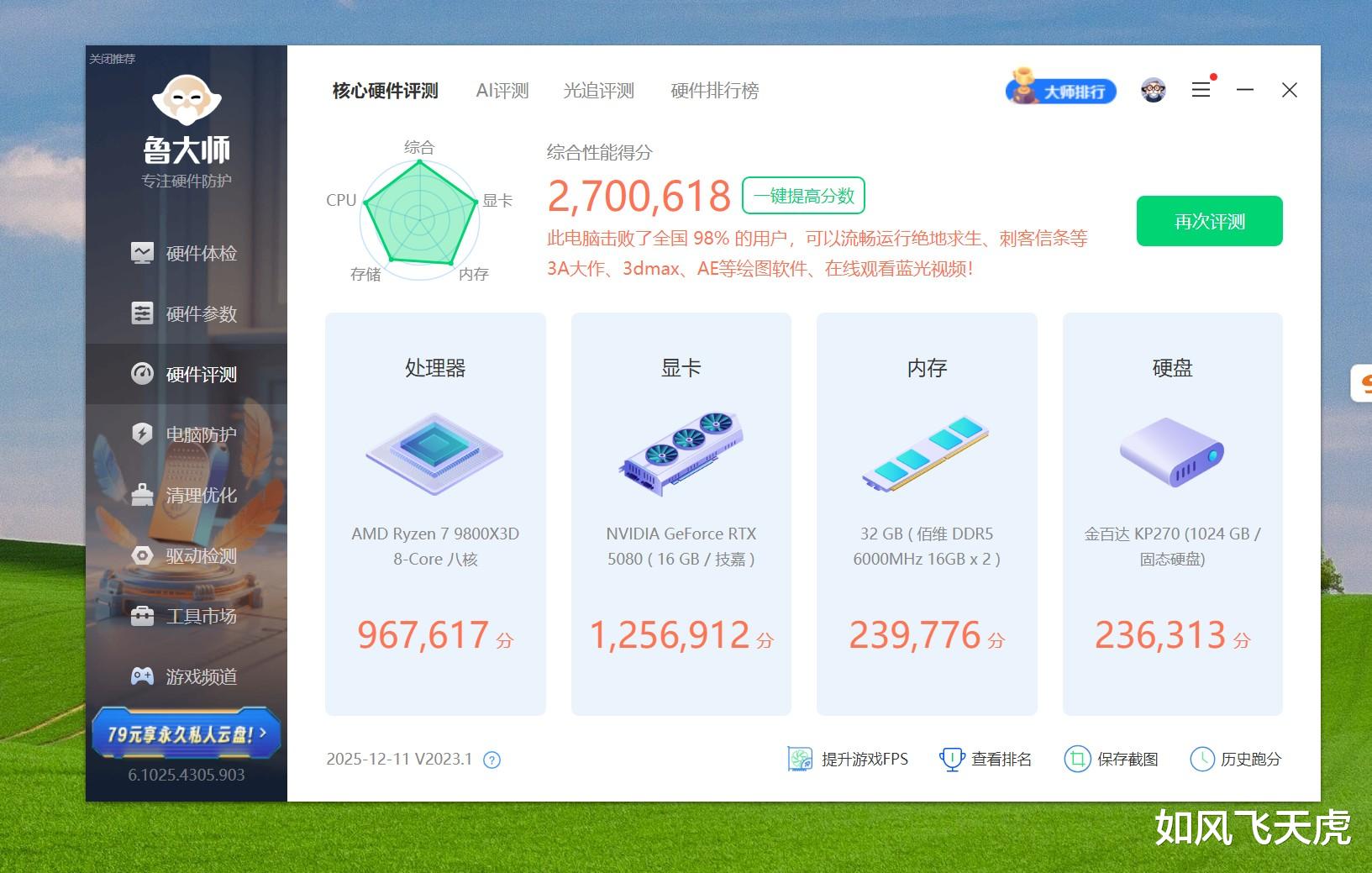Minimize the 鲁大师 window
1372x873 pixels.
pyautogui.click(x=1245, y=90)
